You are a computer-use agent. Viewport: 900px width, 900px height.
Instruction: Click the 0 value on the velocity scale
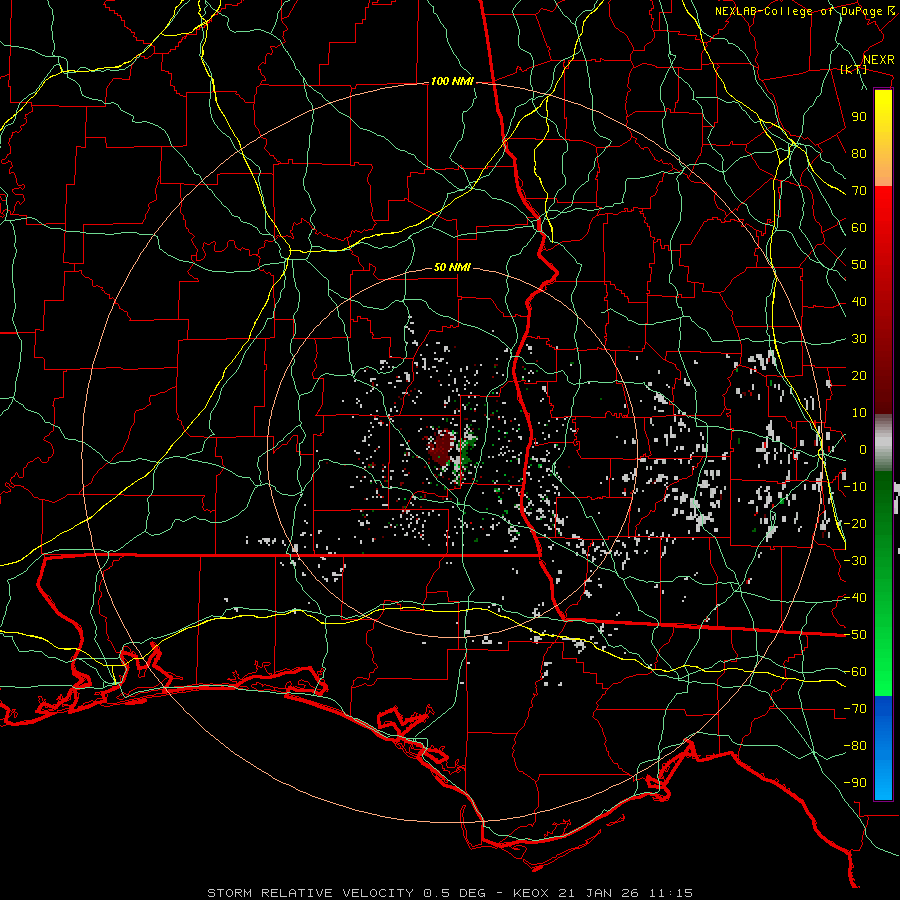click(x=863, y=449)
